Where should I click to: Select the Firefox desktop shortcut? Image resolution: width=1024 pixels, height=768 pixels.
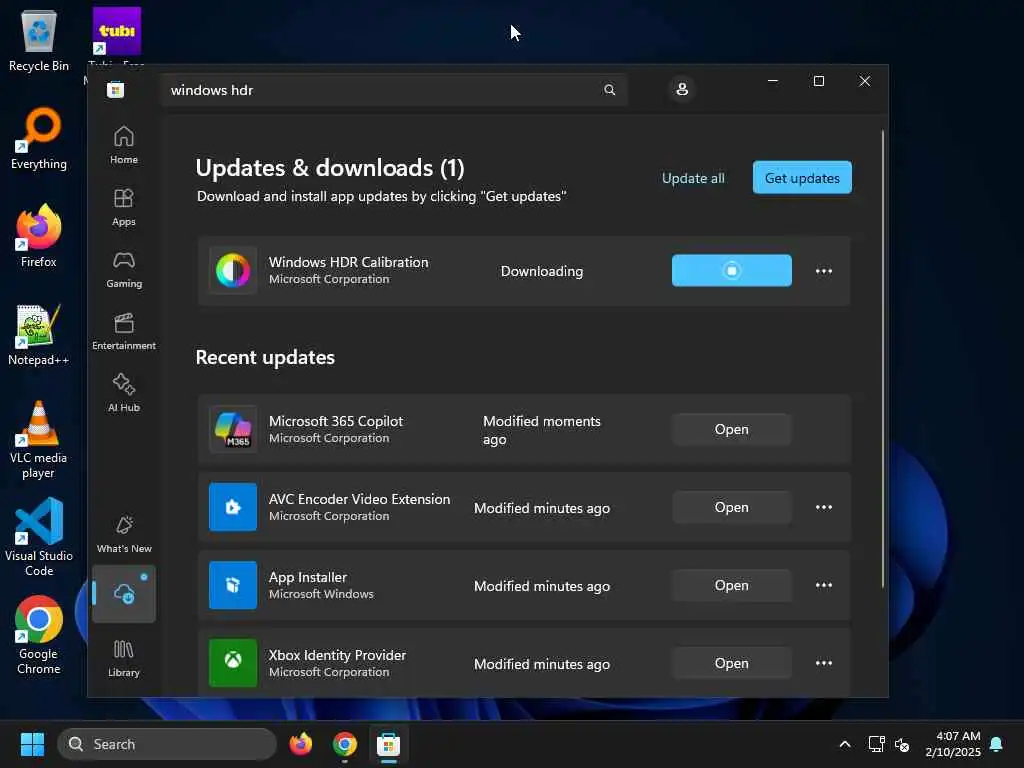coord(39,236)
